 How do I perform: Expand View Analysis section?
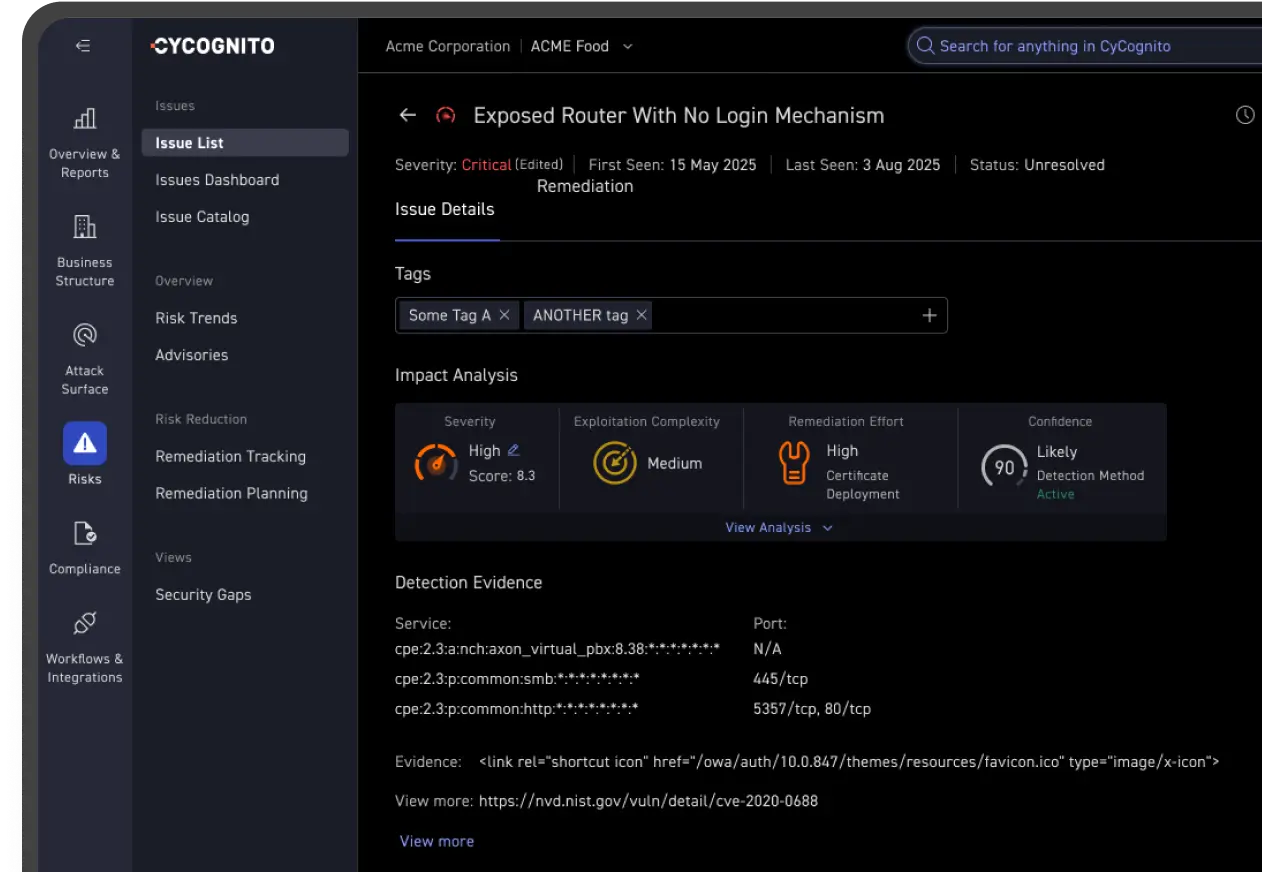tap(779, 527)
